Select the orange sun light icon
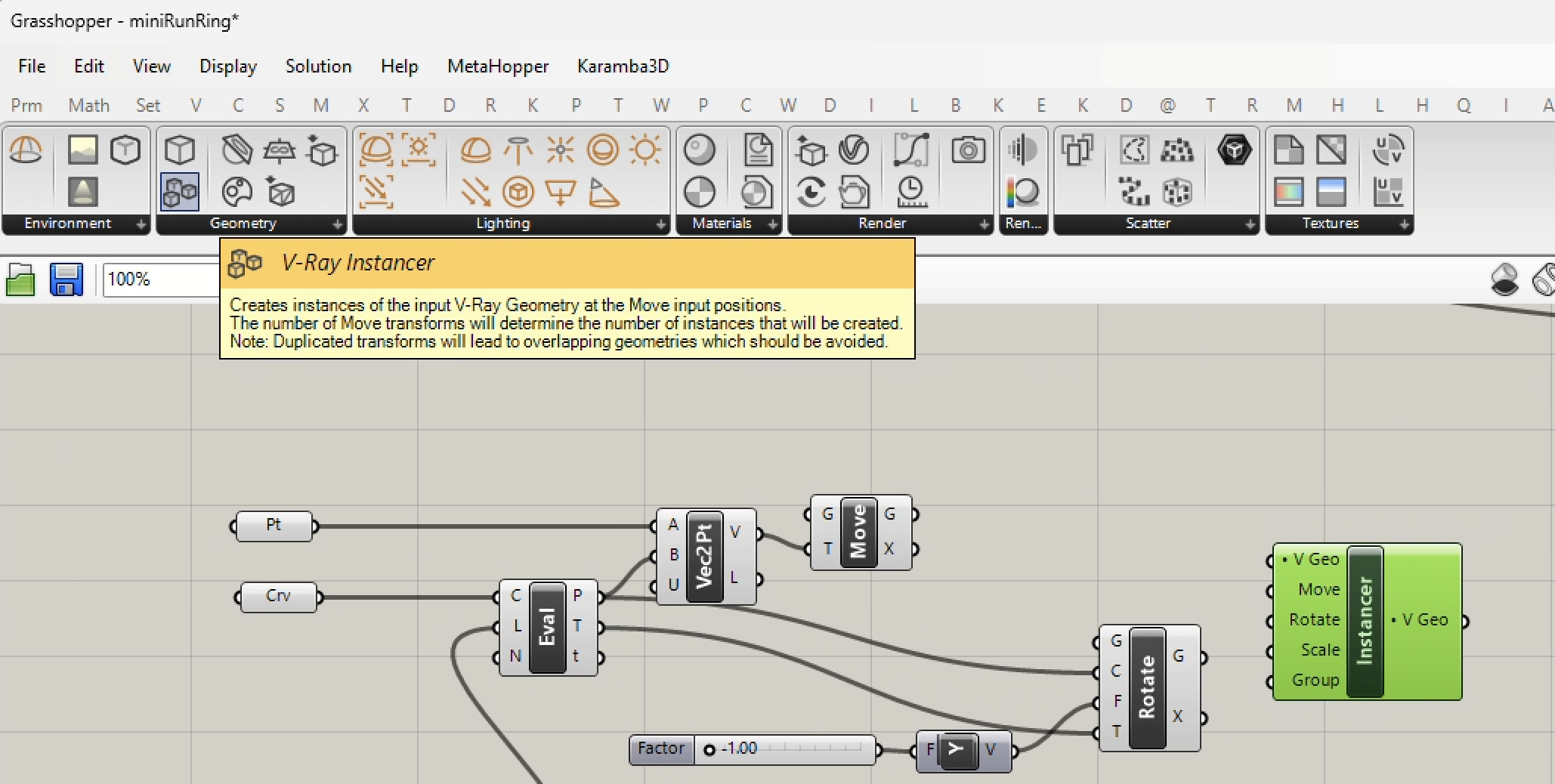 coord(645,150)
